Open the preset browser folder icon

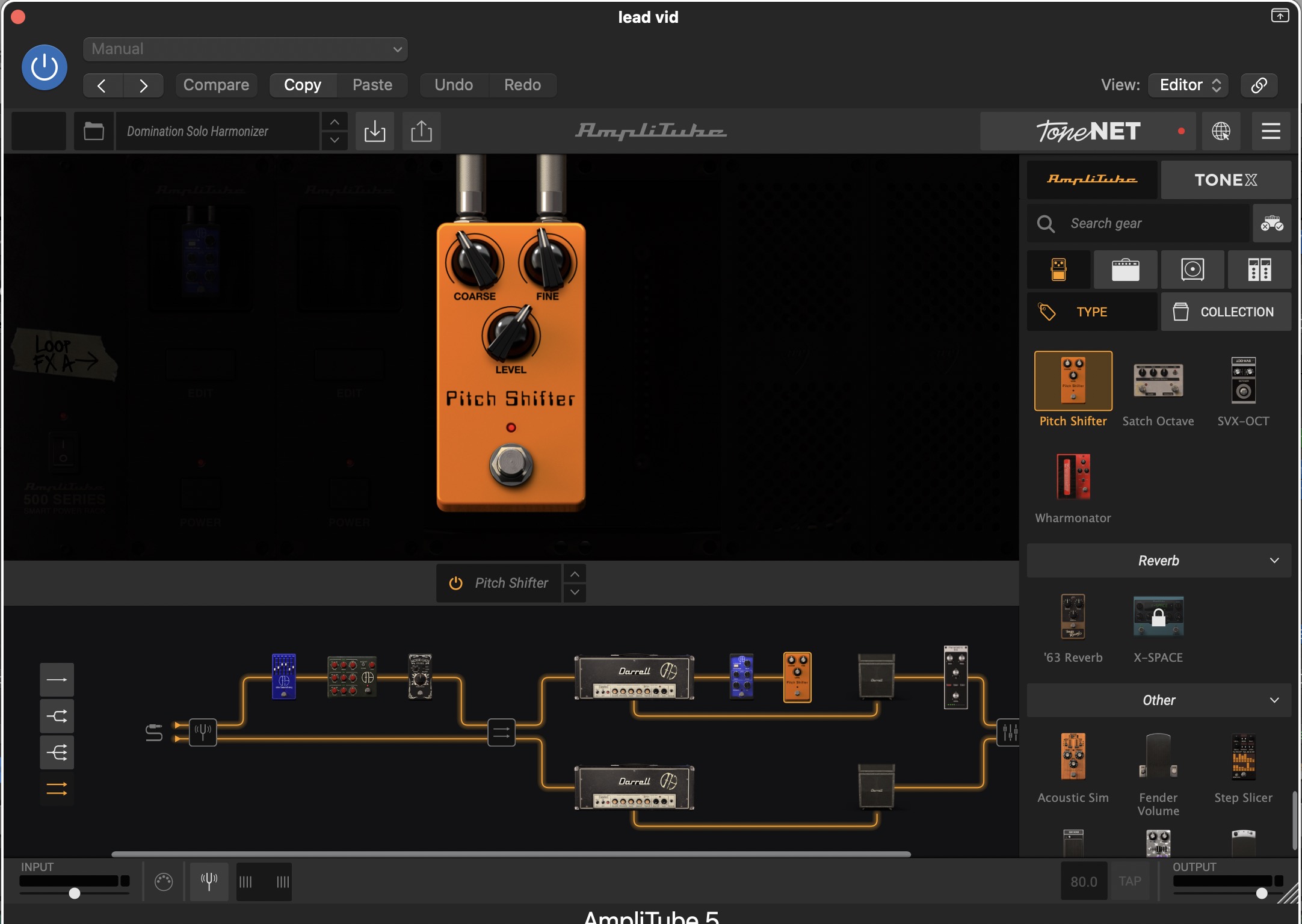point(94,131)
